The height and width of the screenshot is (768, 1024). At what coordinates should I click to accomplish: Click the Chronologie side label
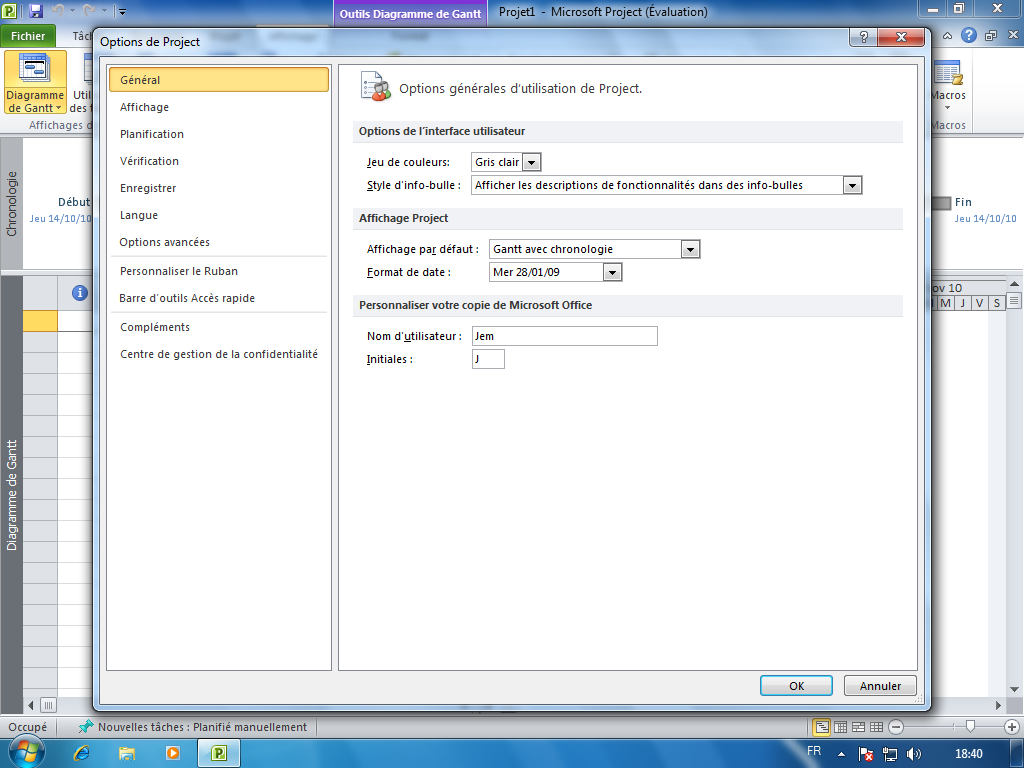(x=11, y=203)
